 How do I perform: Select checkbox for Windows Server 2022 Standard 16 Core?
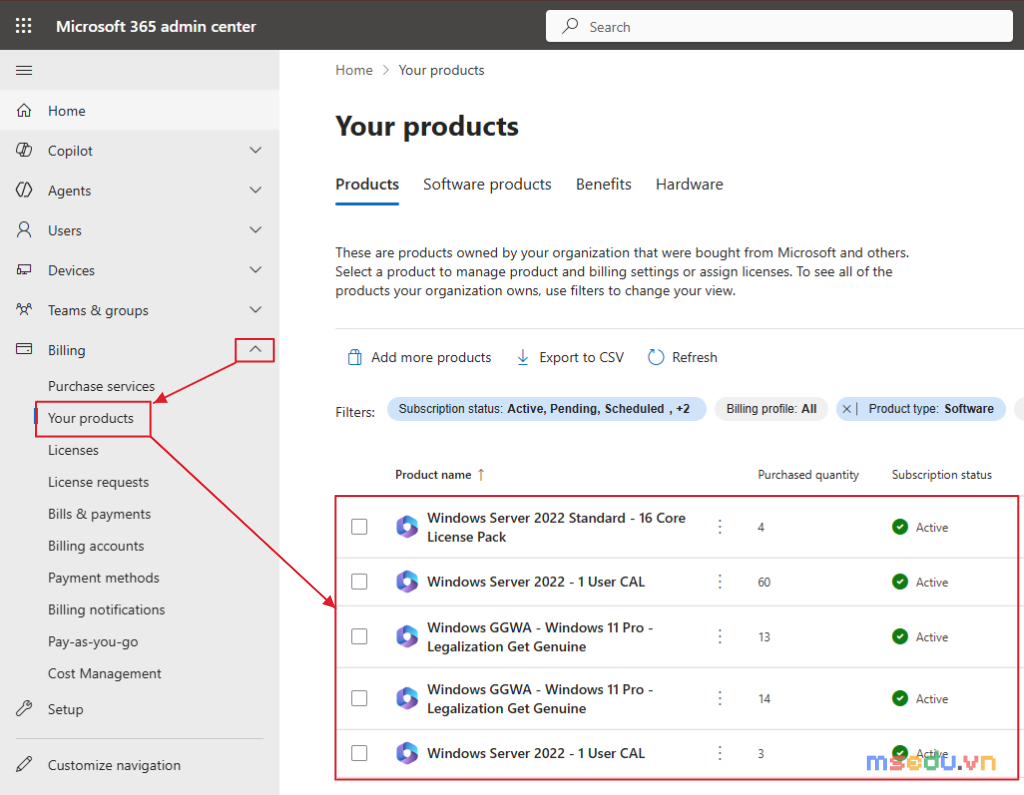(359, 527)
